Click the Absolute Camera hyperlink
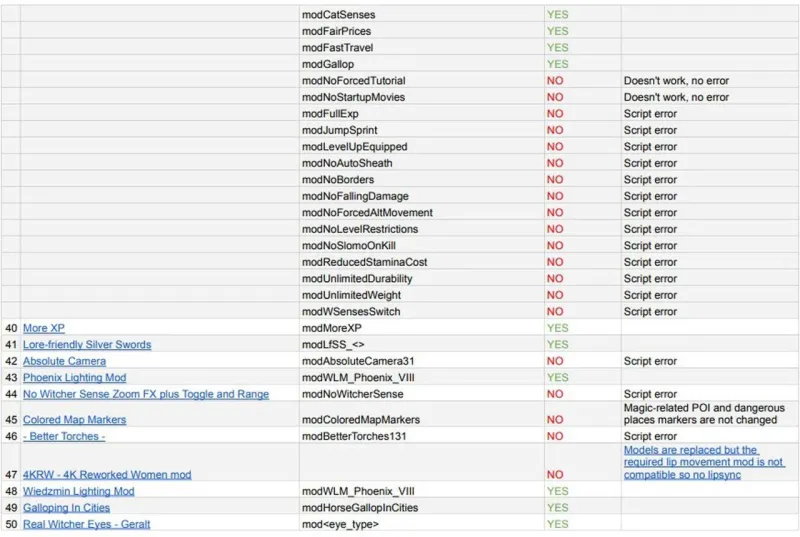The width and height of the screenshot is (800, 537). pos(64,361)
